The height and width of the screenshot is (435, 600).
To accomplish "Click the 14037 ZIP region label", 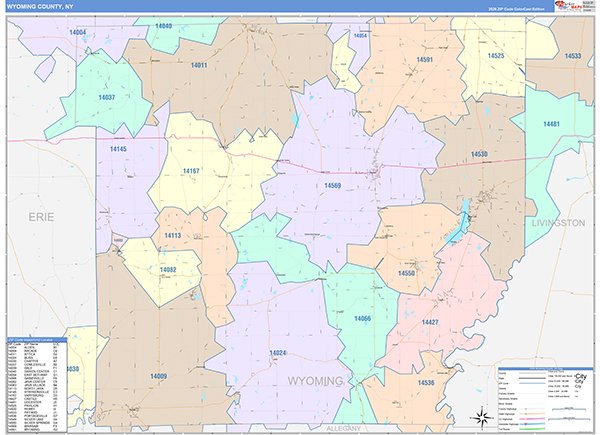I will pyautogui.click(x=107, y=98).
